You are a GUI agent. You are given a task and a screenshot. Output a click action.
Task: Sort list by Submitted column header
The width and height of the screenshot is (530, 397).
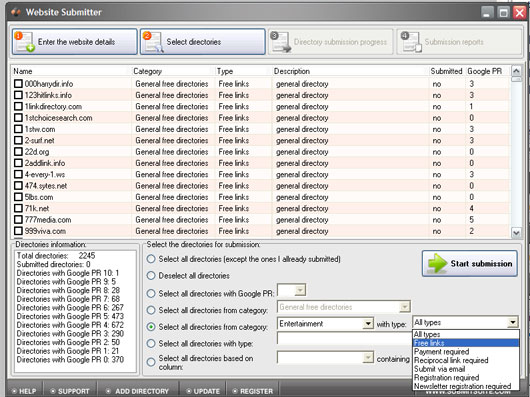(447, 71)
